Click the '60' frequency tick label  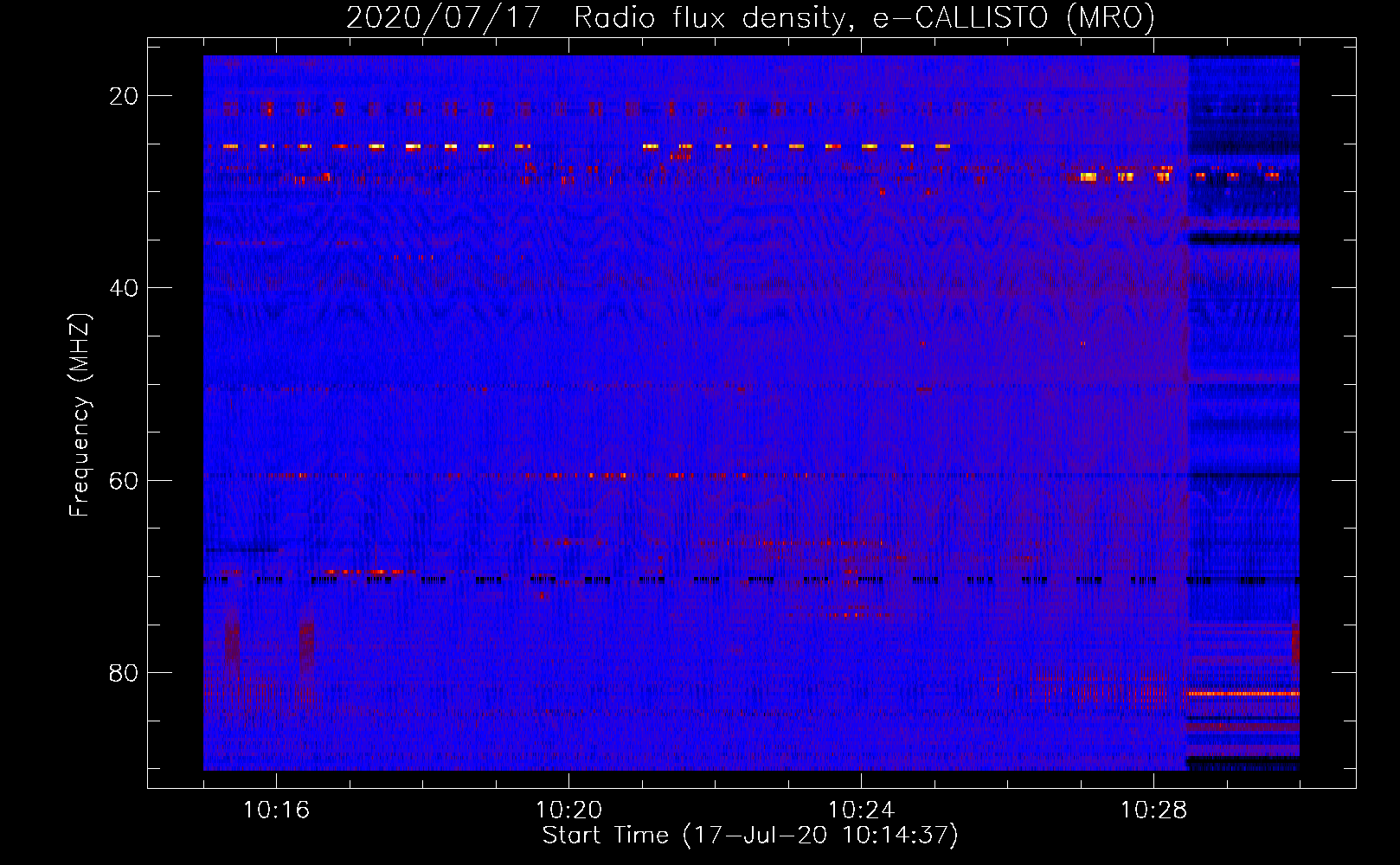(124, 480)
